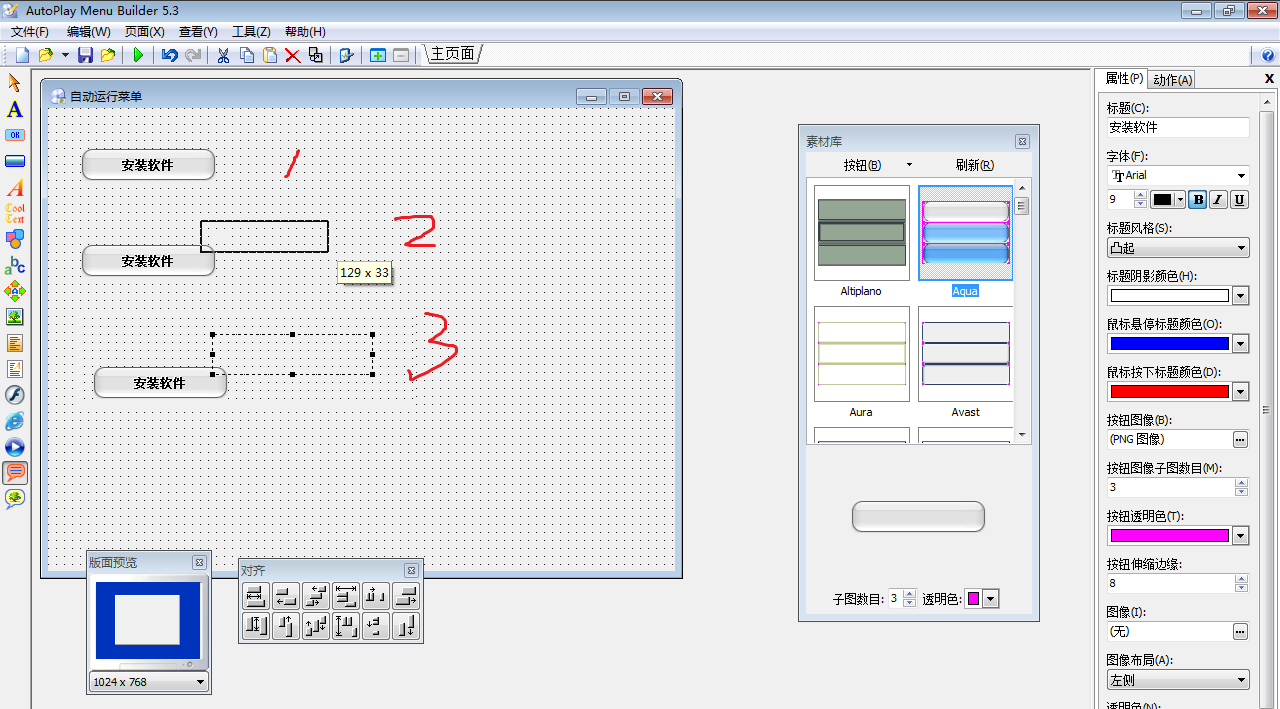Click the align left edges icon
This screenshot has height=709, width=1280.
click(x=286, y=597)
